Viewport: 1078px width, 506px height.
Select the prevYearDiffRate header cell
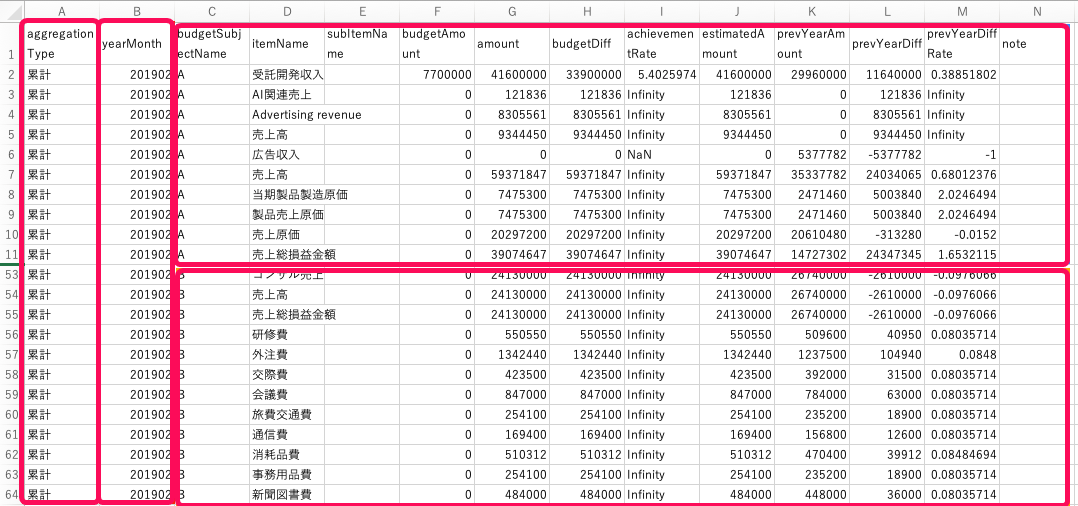point(961,43)
